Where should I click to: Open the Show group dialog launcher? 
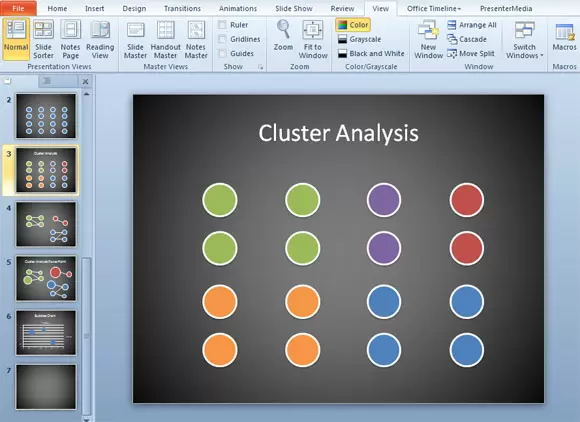(261, 67)
